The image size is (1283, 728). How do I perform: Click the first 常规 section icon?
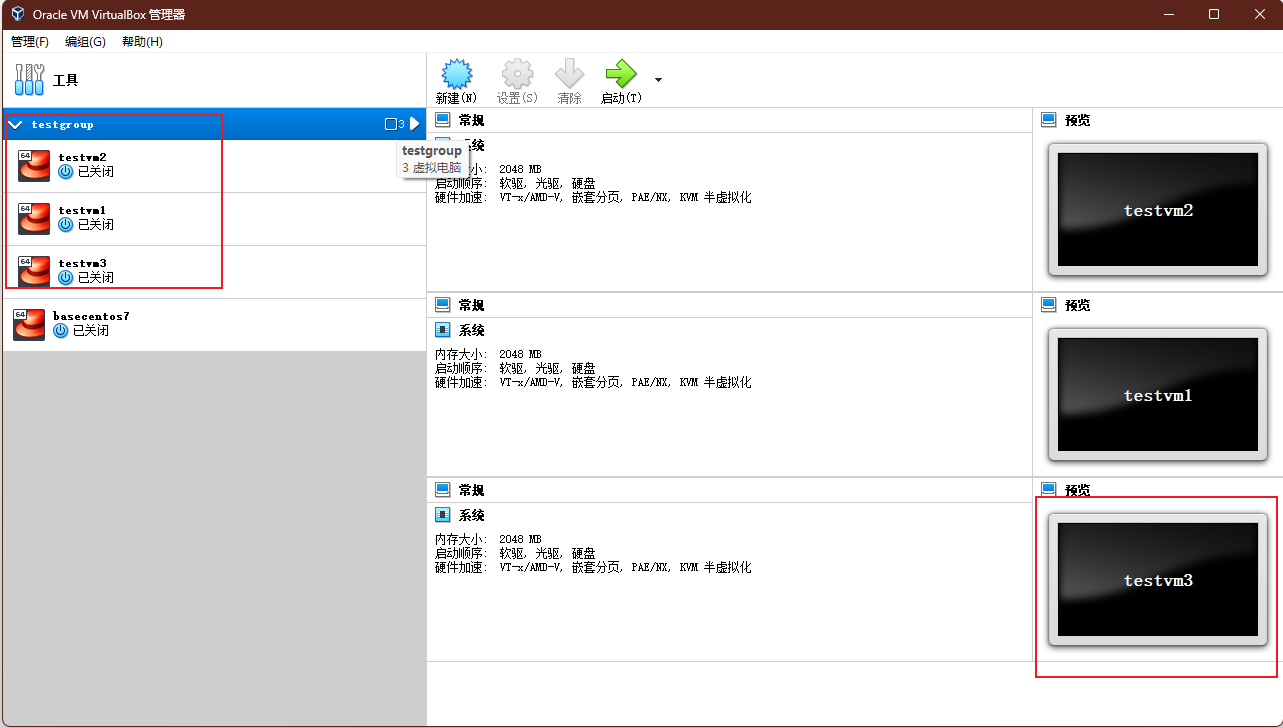443,120
